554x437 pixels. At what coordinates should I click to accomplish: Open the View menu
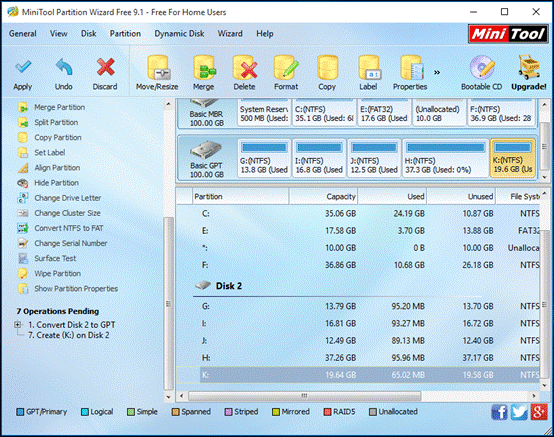coord(58,34)
